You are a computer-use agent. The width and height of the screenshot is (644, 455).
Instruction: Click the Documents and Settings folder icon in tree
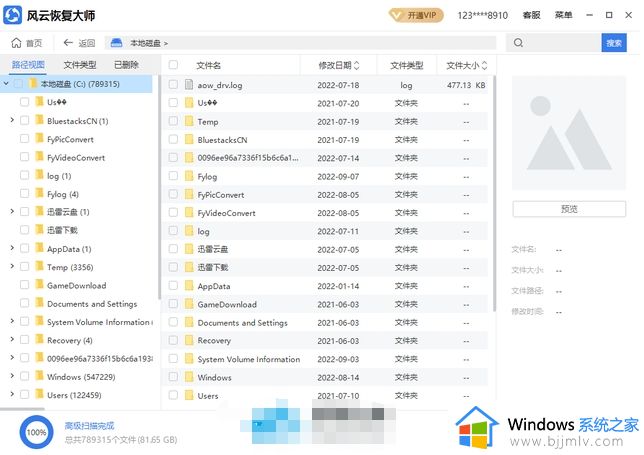coord(39,303)
